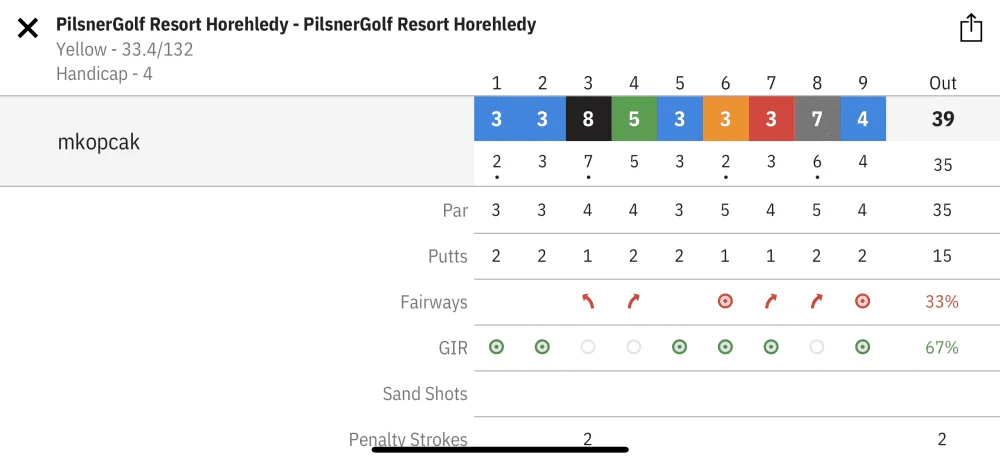
Task: Toggle the hole 1 GIR green indicator
Action: click(x=496, y=347)
